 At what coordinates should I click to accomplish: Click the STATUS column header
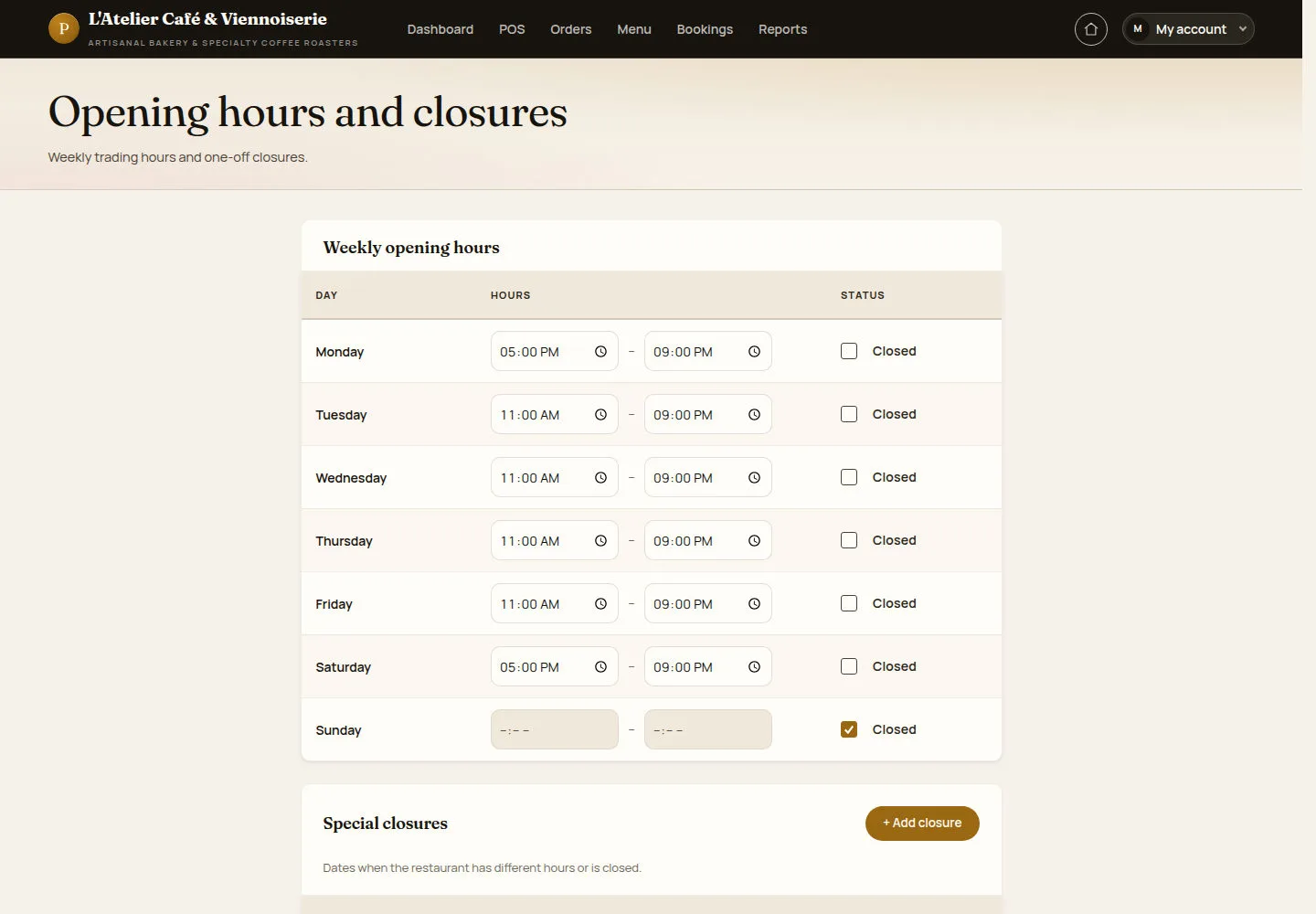[x=863, y=295]
